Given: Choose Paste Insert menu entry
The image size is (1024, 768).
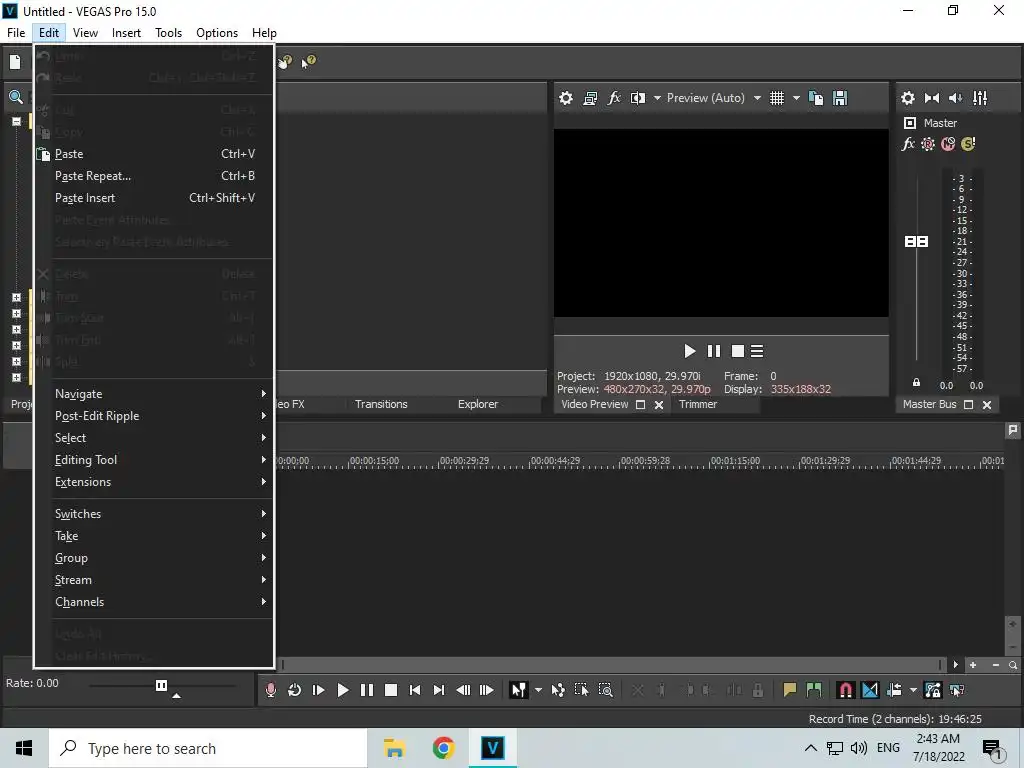Looking at the screenshot, I should [153, 198].
